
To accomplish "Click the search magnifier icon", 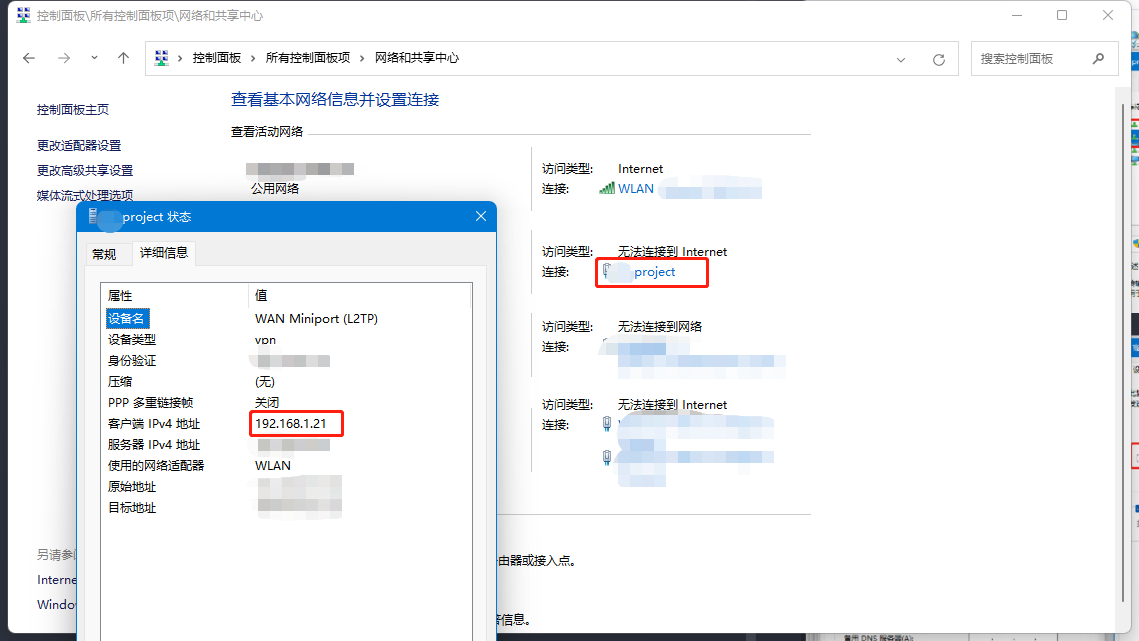I will [1099, 58].
